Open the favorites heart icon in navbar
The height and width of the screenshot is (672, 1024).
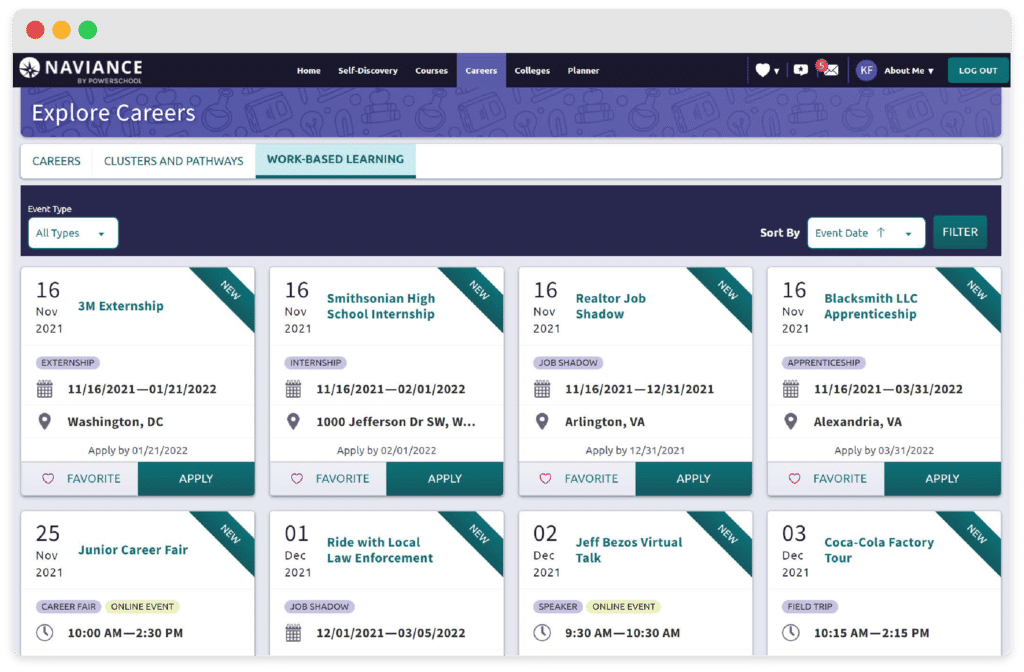(x=762, y=70)
